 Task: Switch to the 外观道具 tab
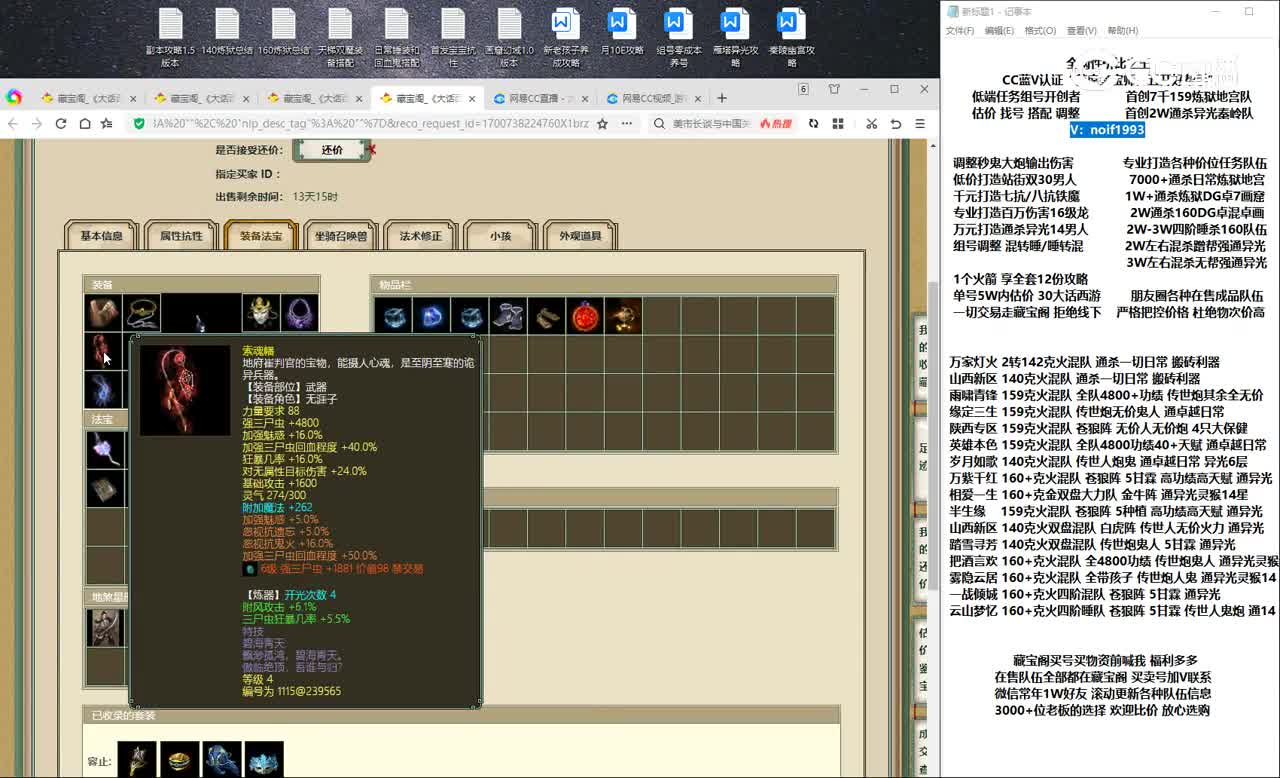(581, 236)
